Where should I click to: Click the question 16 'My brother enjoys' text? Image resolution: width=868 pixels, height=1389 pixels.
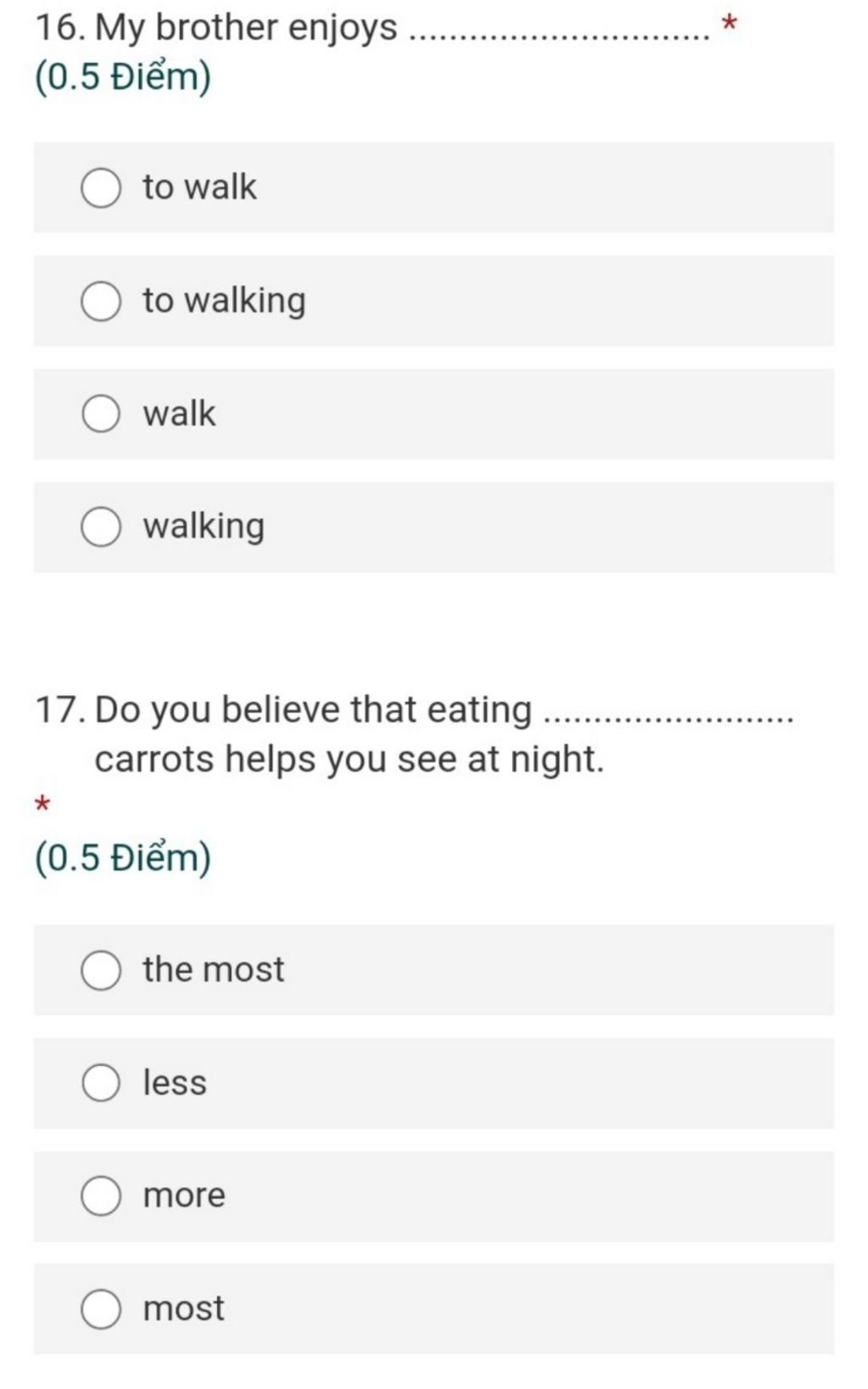coord(216,29)
